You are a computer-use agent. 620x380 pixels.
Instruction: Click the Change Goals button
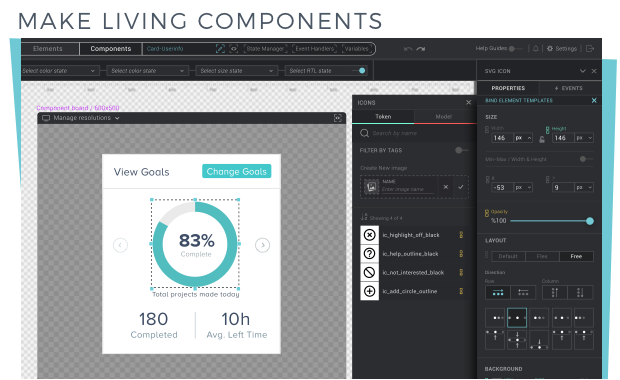tap(236, 171)
